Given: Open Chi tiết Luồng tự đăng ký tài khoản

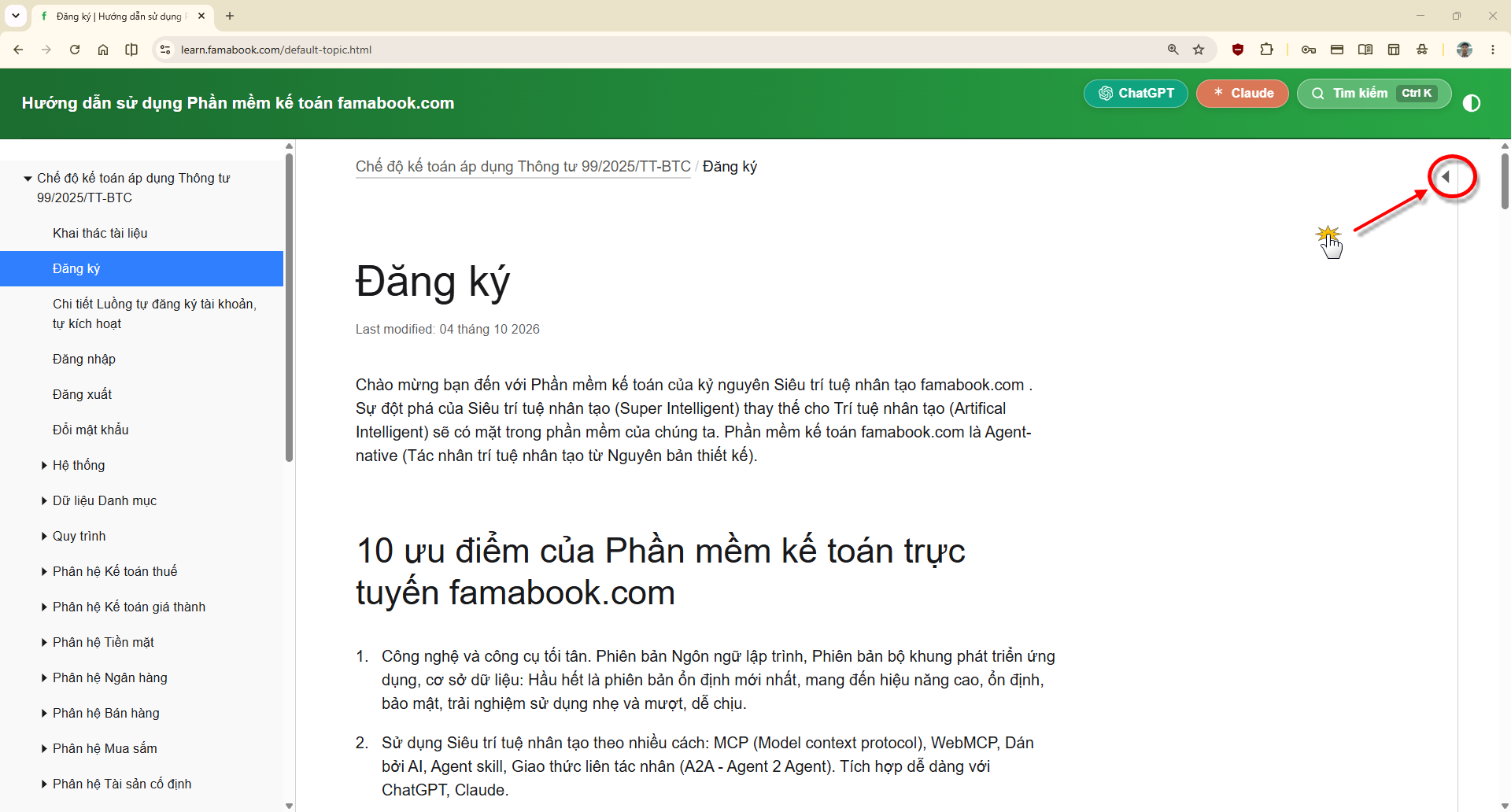Looking at the screenshot, I should coord(154,314).
